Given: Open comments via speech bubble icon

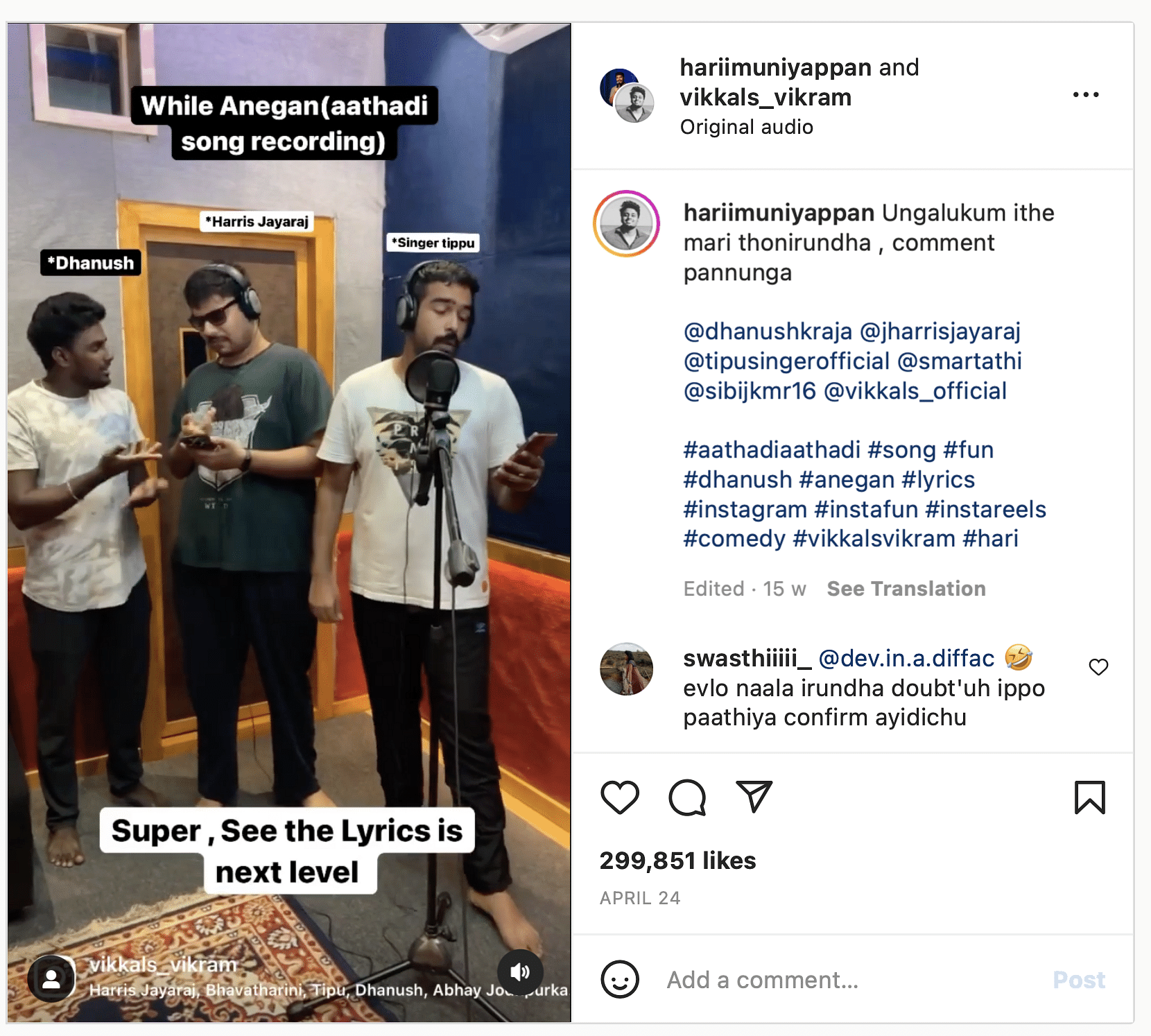Looking at the screenshot, I should (x=687, y=797).
